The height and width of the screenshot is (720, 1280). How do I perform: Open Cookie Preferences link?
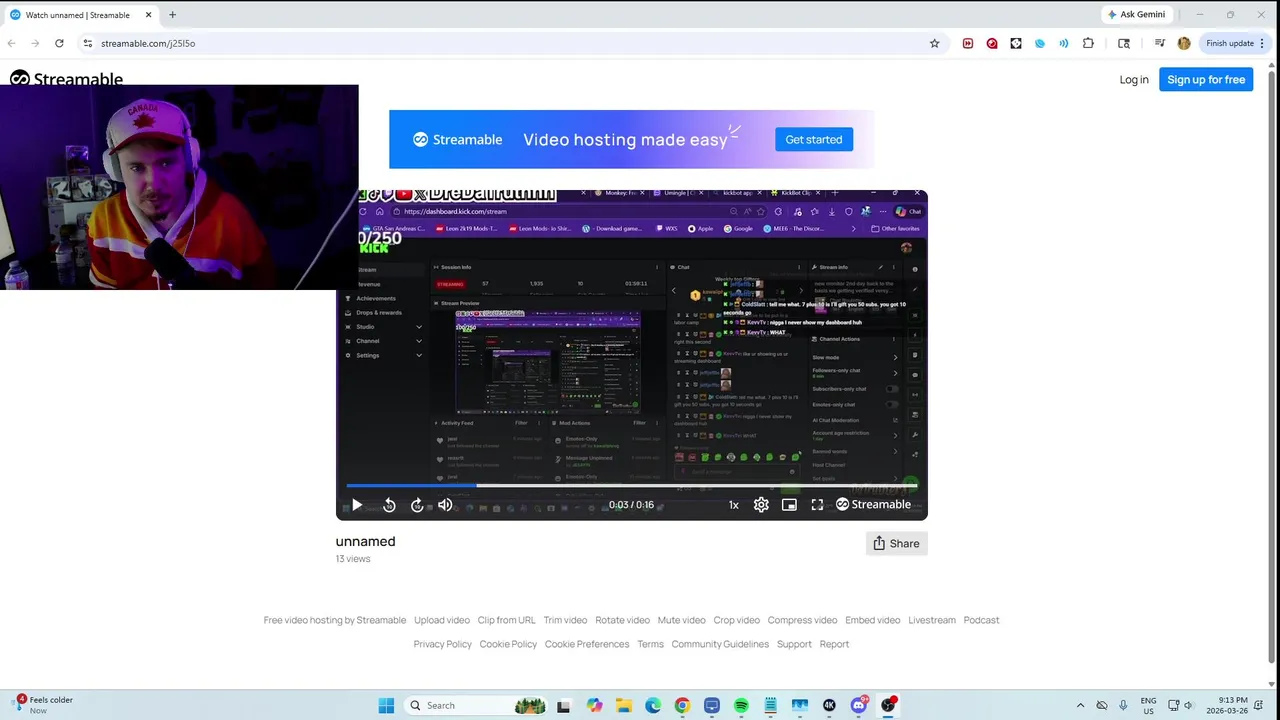pyautogui.click(x=587, y=644)
